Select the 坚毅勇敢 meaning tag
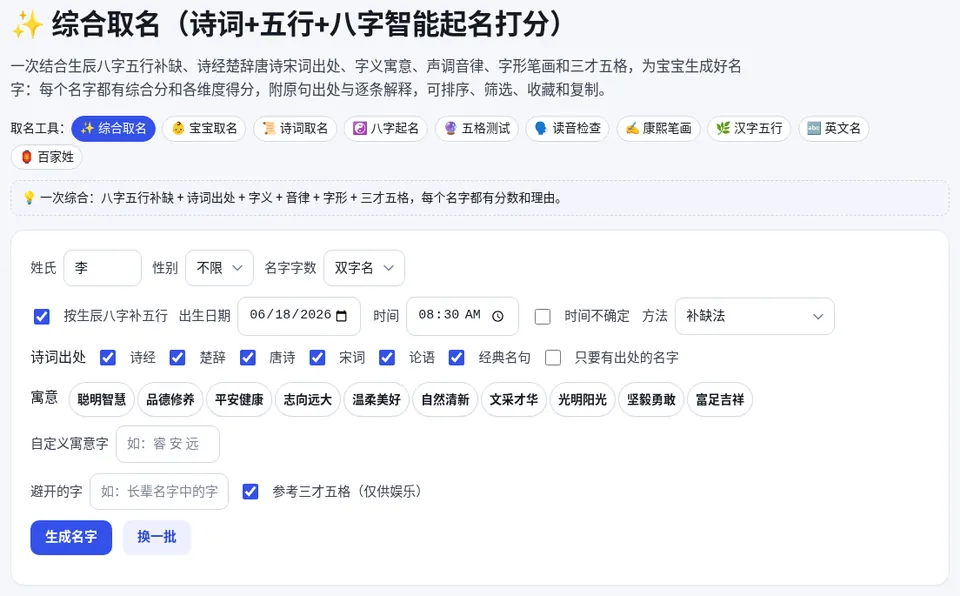960x596 pixels. pos(651,399)
